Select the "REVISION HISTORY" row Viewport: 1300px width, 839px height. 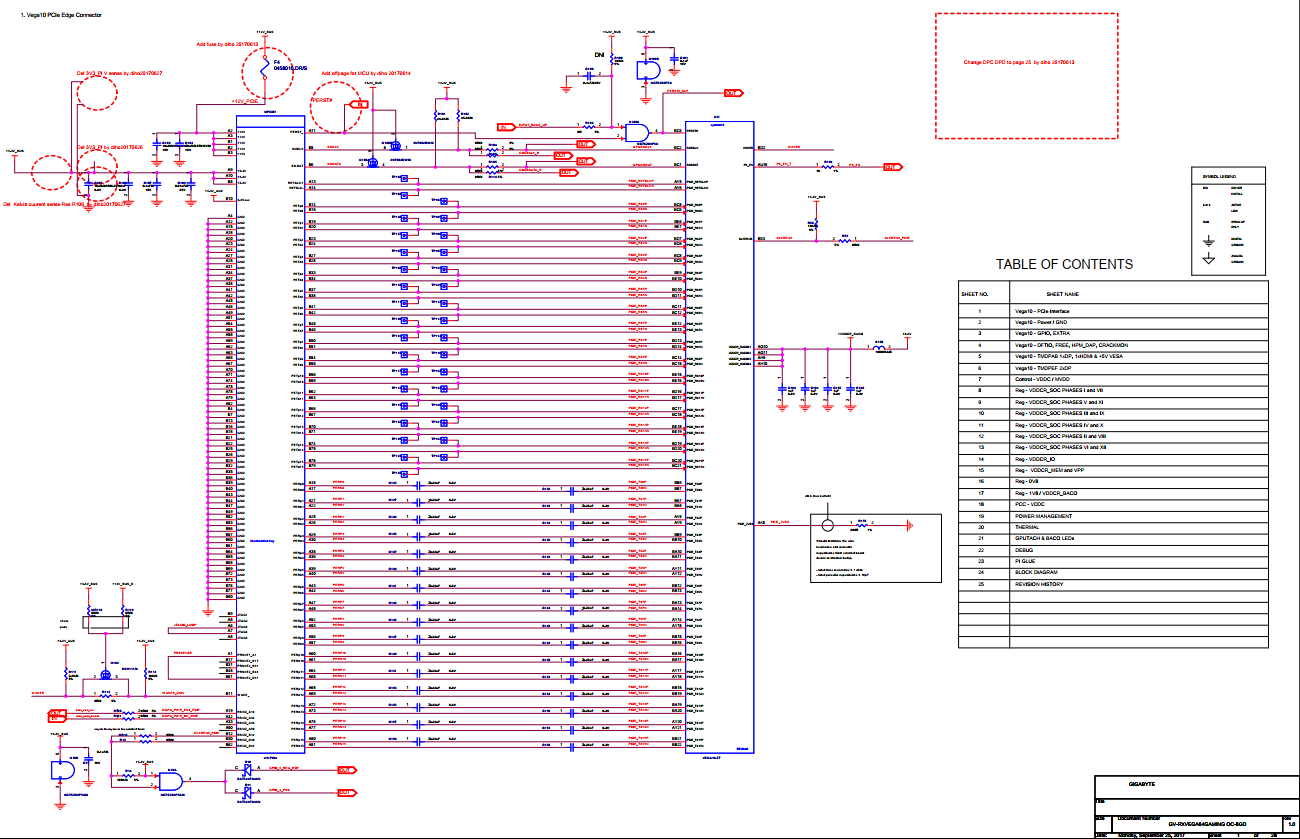[1113, 584]
